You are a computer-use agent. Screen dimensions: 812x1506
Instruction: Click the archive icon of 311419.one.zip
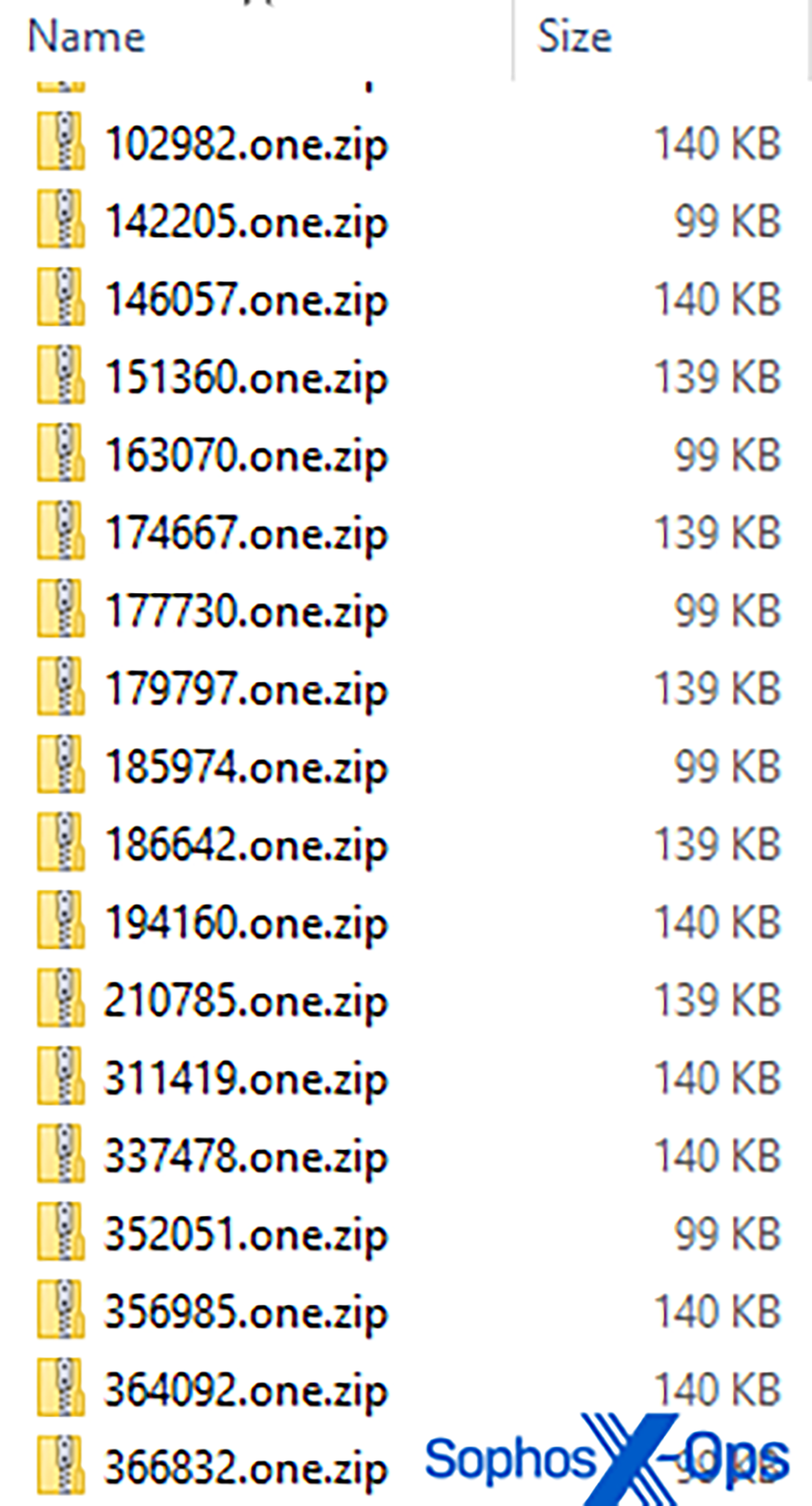61,1075
